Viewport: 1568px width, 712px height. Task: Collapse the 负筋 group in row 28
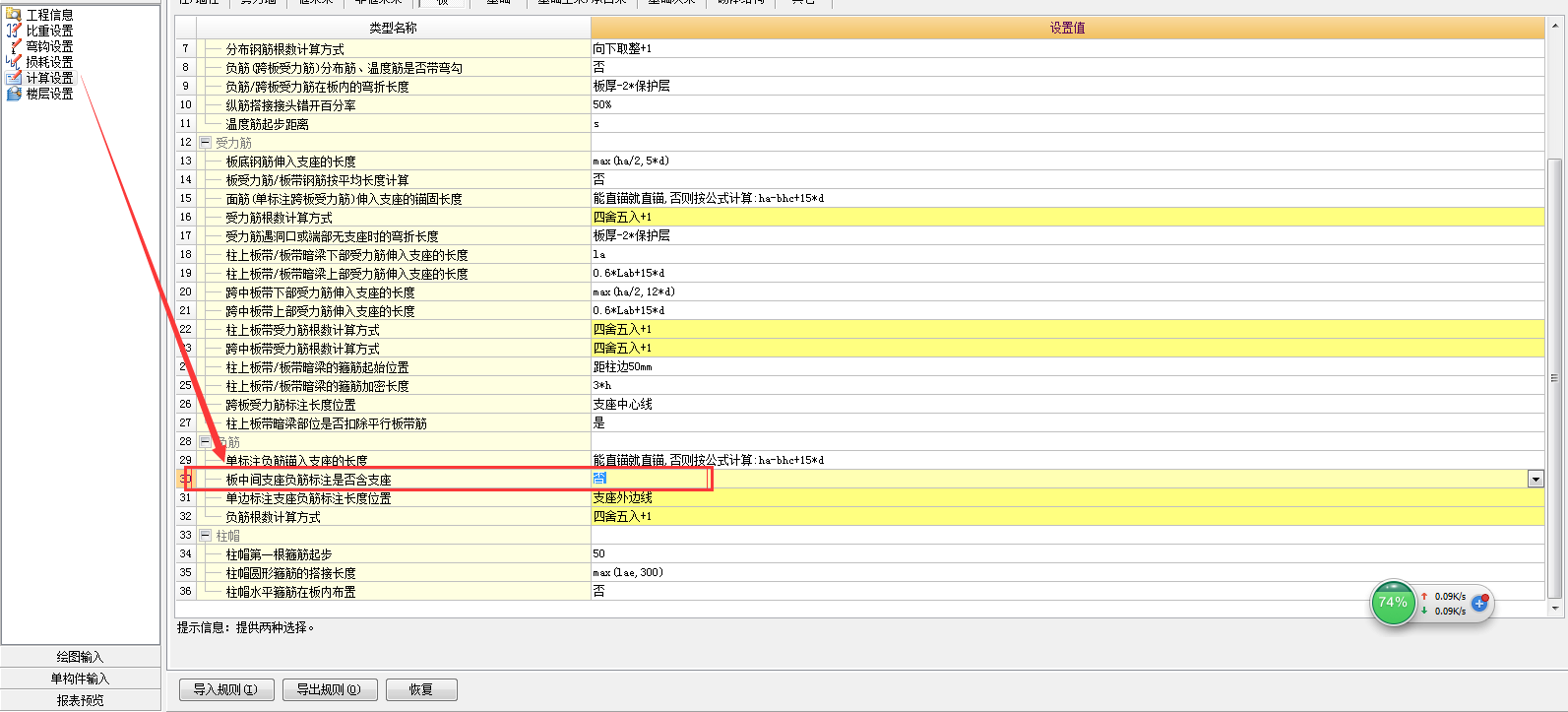click(205, 441)
